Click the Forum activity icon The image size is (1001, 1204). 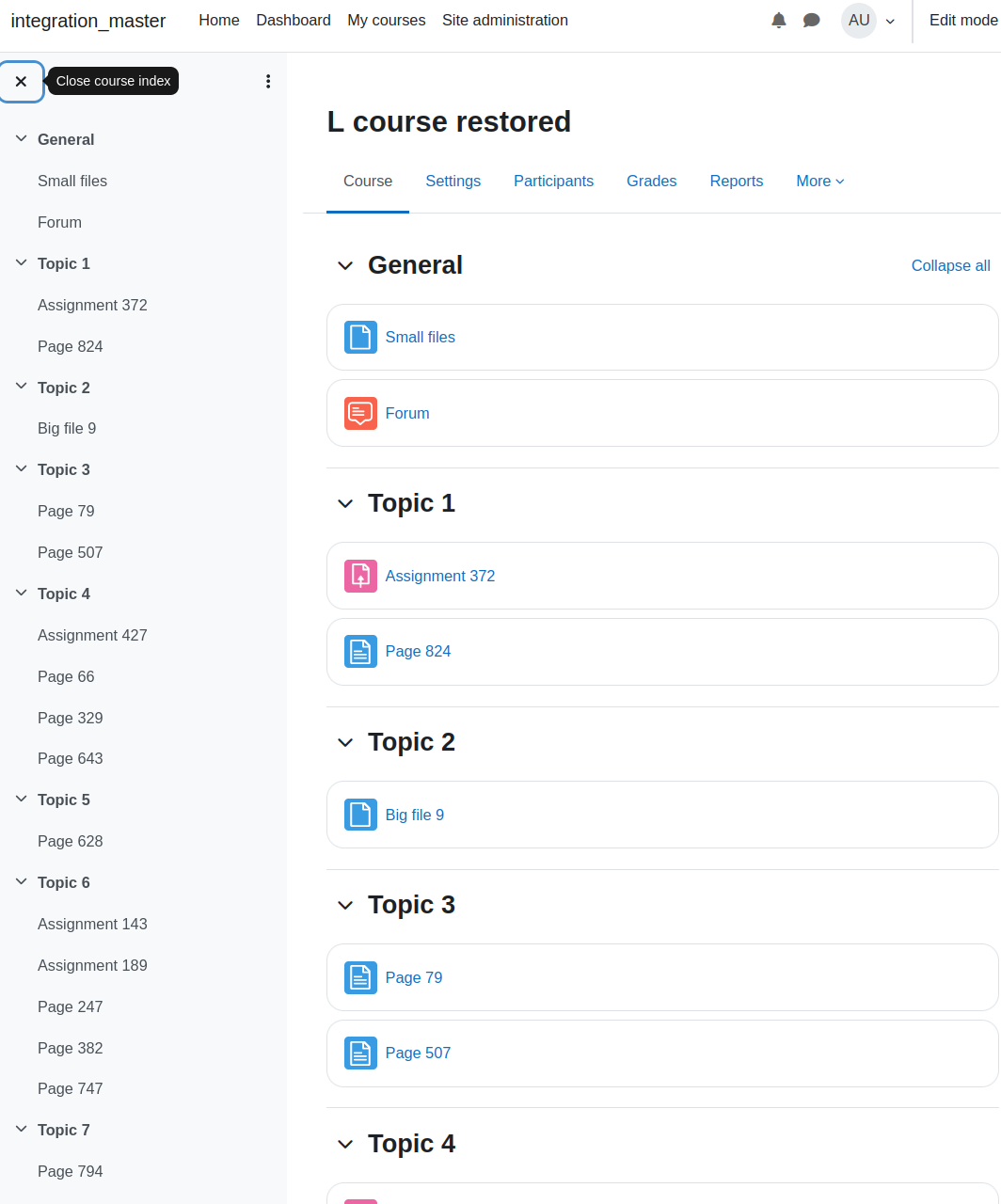coord(361,413)
